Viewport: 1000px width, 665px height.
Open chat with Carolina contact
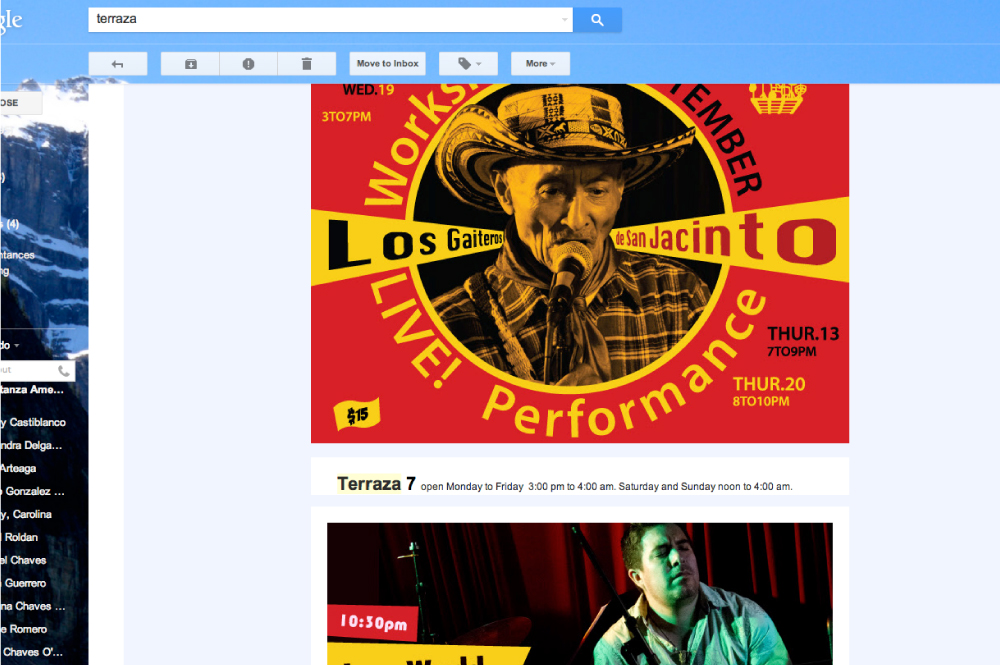tap(30, 514)
